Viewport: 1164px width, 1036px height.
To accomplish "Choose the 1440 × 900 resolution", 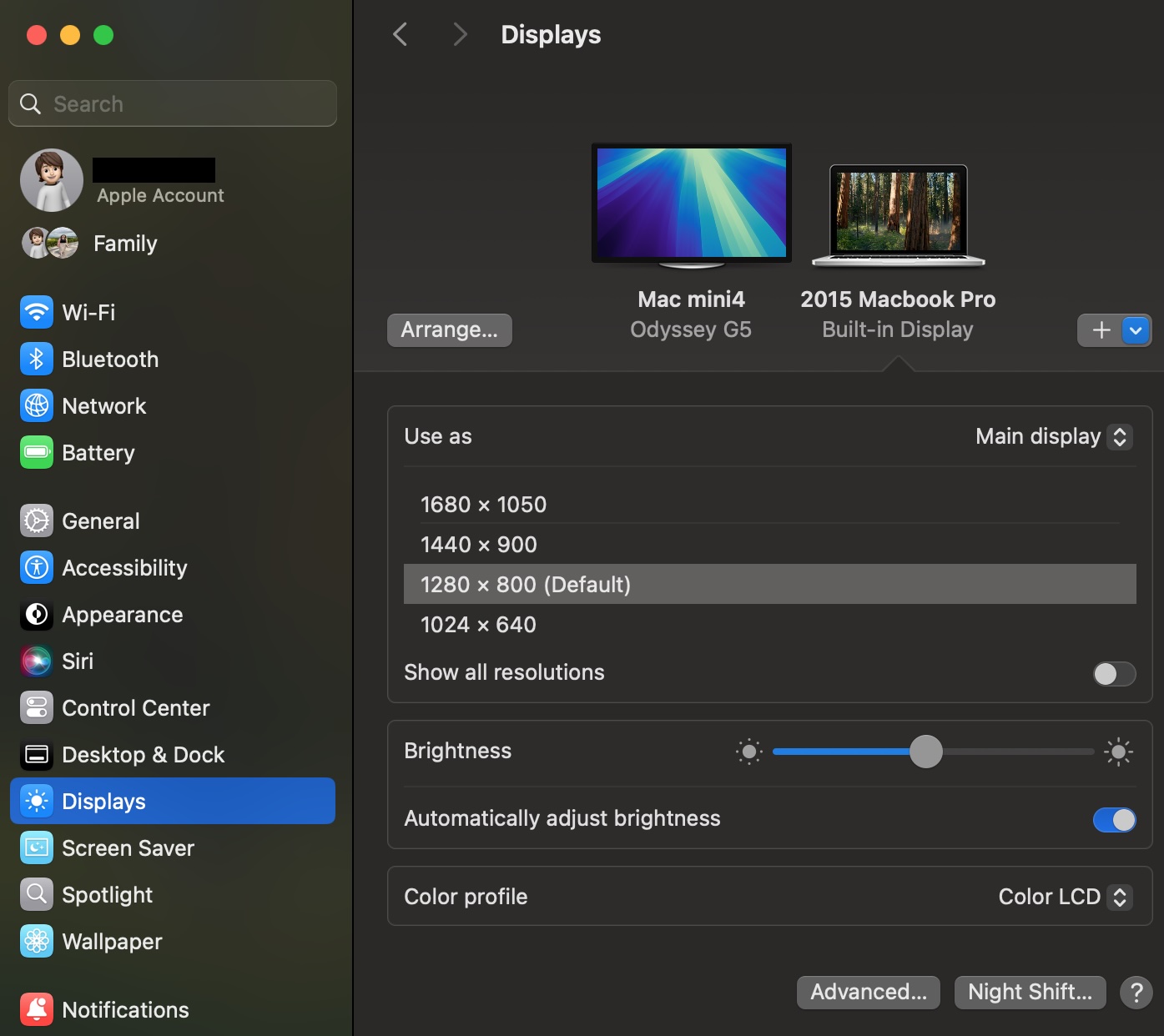I will click(769, 545).
